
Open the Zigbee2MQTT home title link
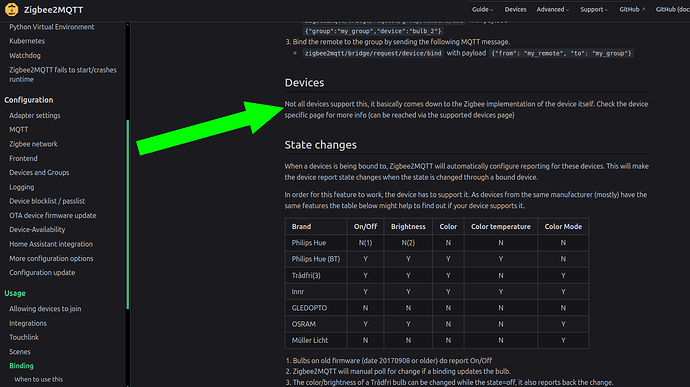pos(53,10)
